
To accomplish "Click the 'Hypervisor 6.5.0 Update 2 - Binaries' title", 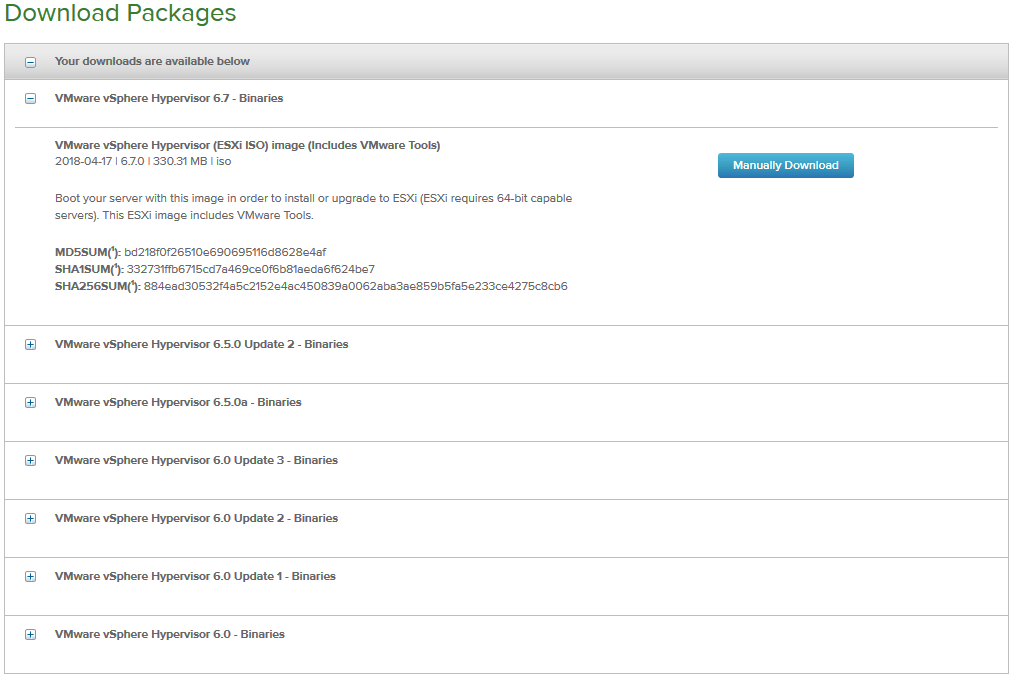I will 201,344.
